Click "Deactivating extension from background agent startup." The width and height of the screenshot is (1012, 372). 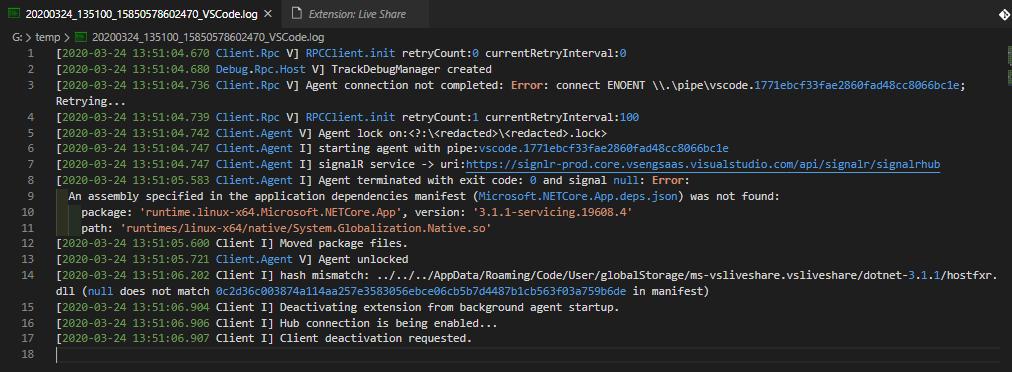coord(449,307)
